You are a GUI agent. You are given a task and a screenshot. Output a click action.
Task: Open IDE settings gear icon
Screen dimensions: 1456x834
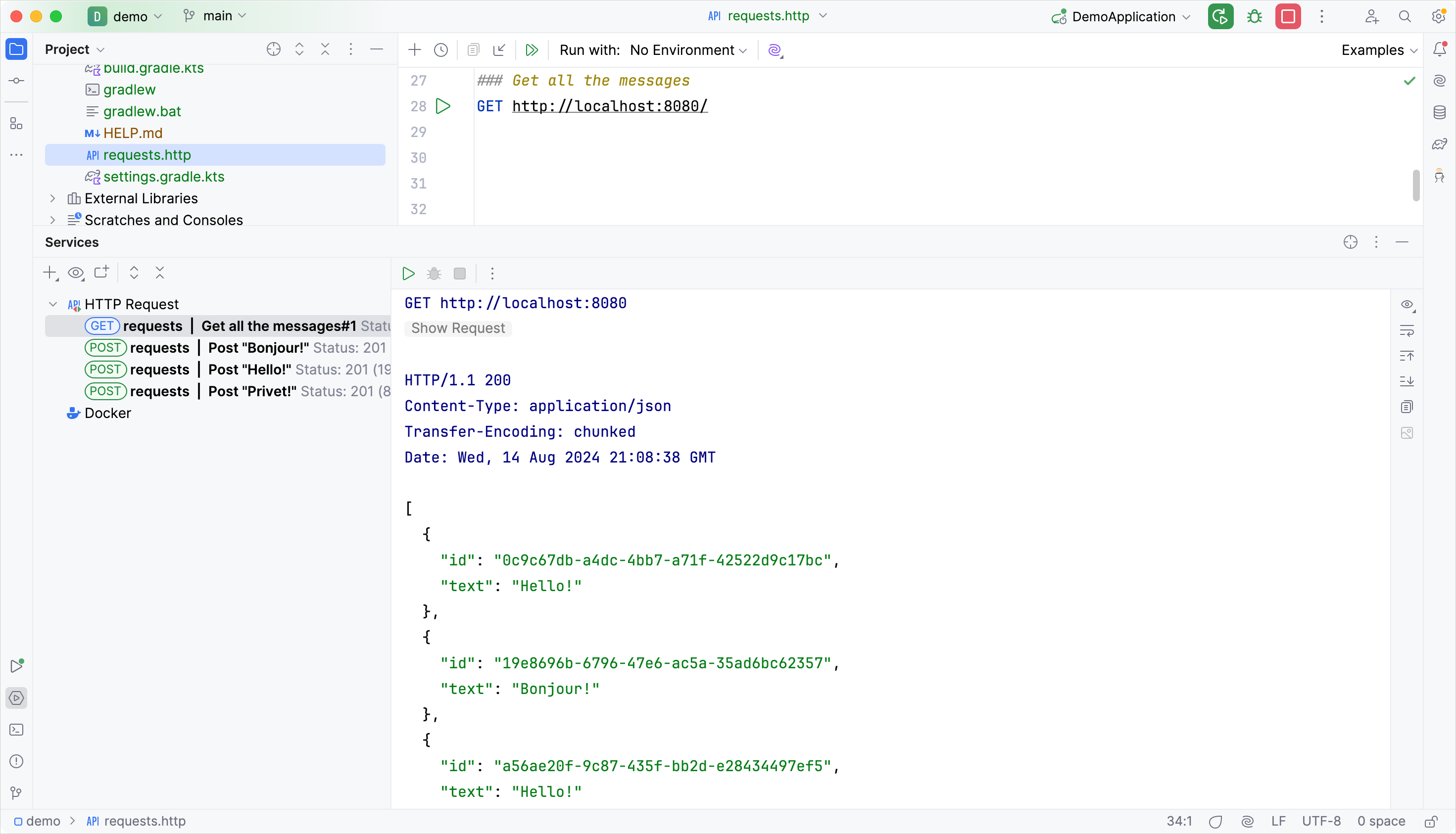pyautogui.click(x=1439, y=16)
